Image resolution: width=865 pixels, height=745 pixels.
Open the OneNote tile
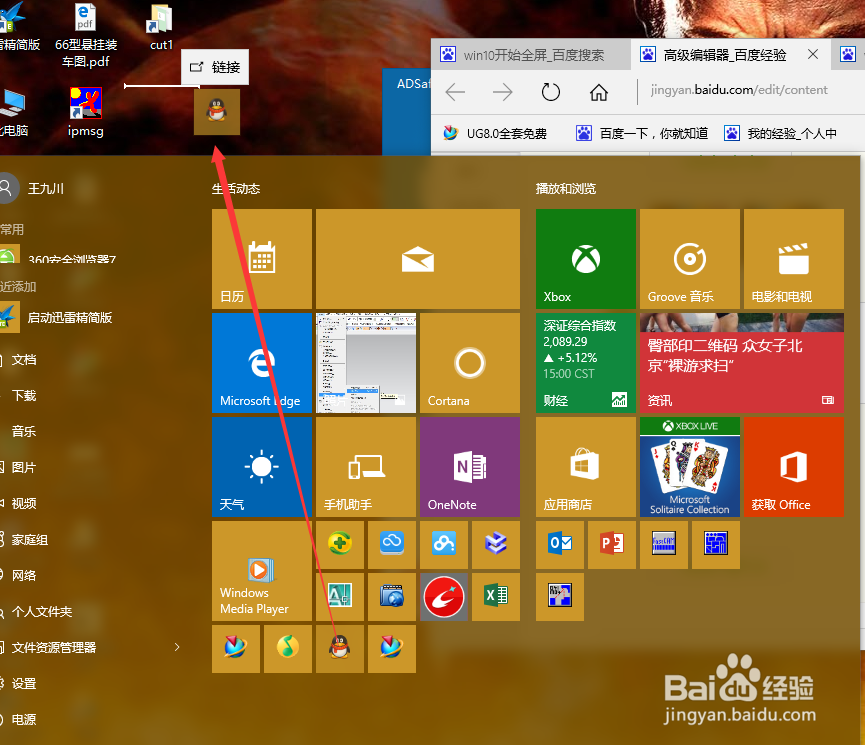469,467
